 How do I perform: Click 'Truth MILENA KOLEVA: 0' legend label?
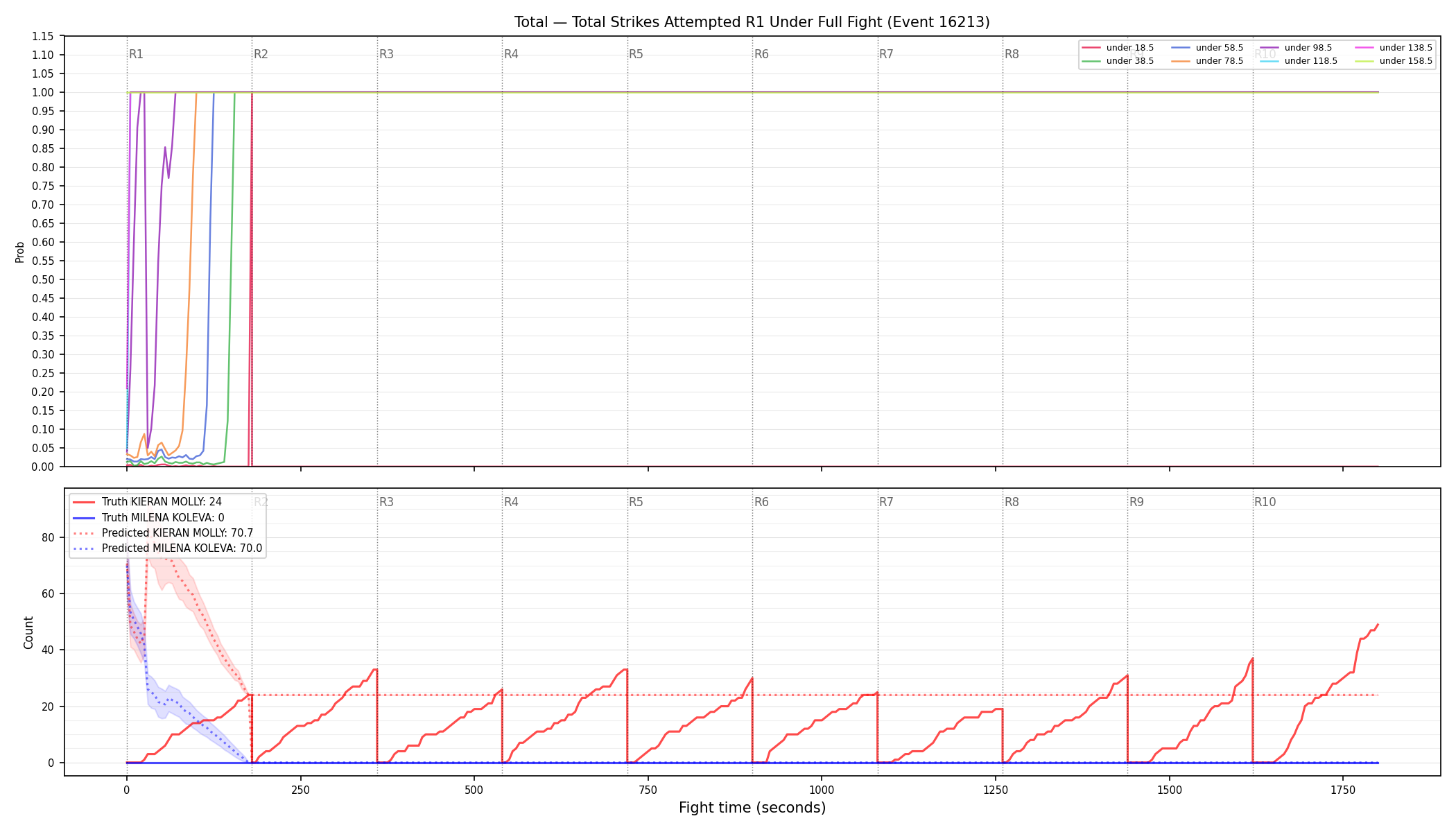click(163, 517)
